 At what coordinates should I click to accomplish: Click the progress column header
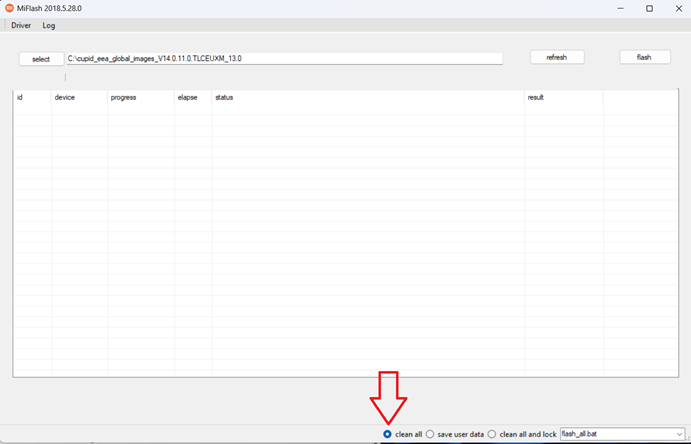pos(124,98)
